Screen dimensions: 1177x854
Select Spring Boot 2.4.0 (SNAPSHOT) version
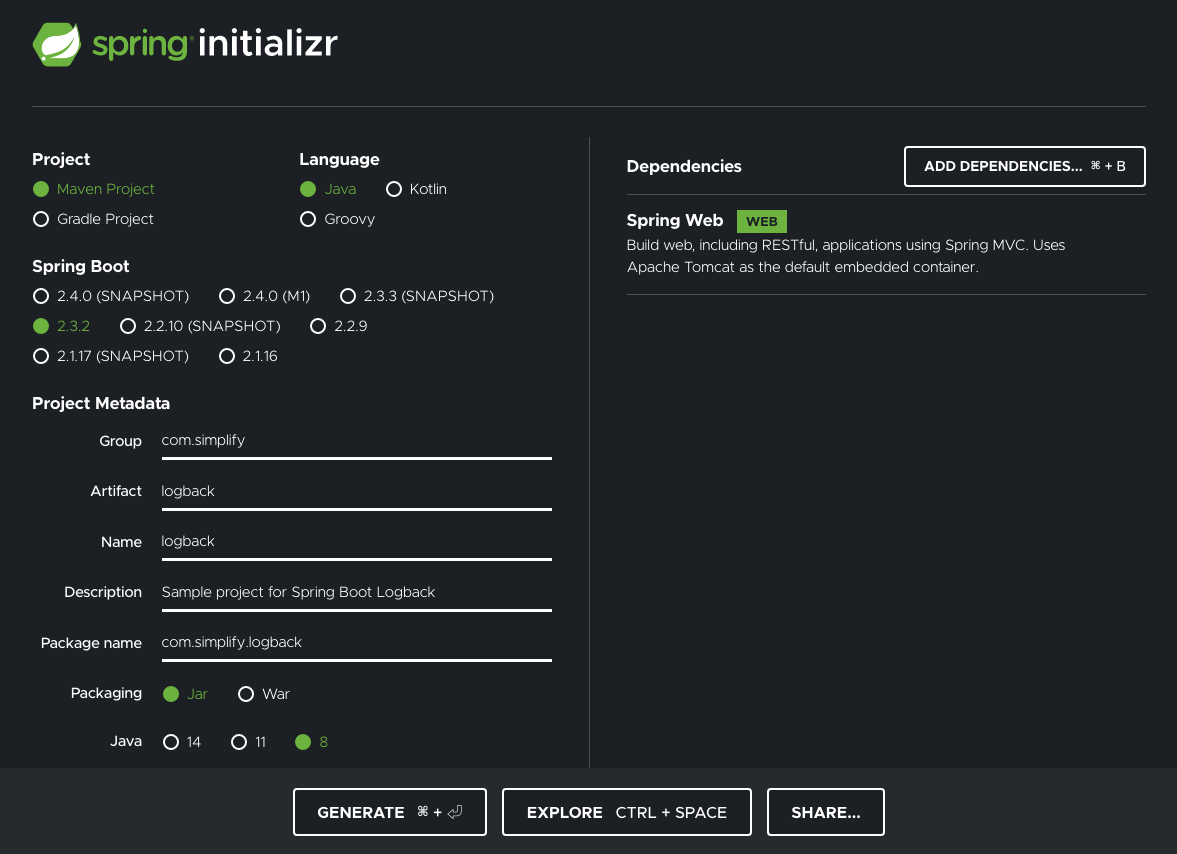point(41,296)
